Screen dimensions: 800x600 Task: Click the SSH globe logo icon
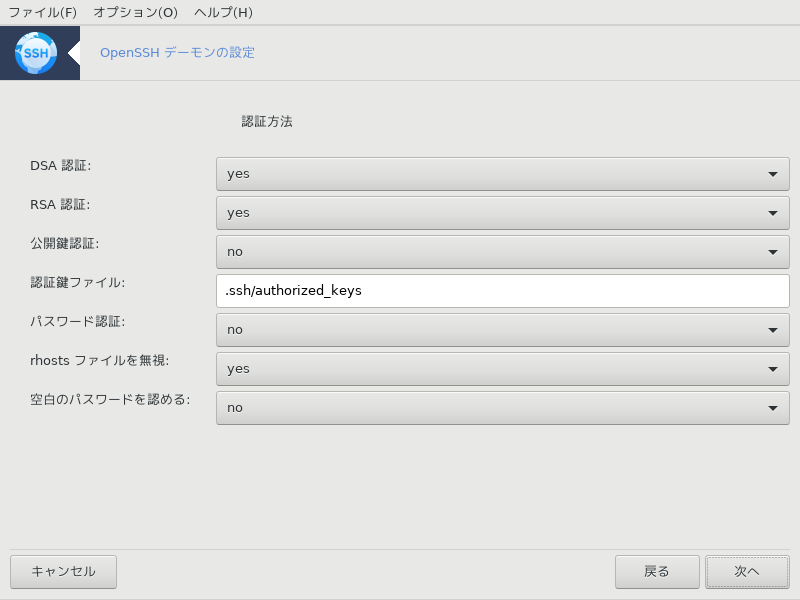tap(36, 53)
